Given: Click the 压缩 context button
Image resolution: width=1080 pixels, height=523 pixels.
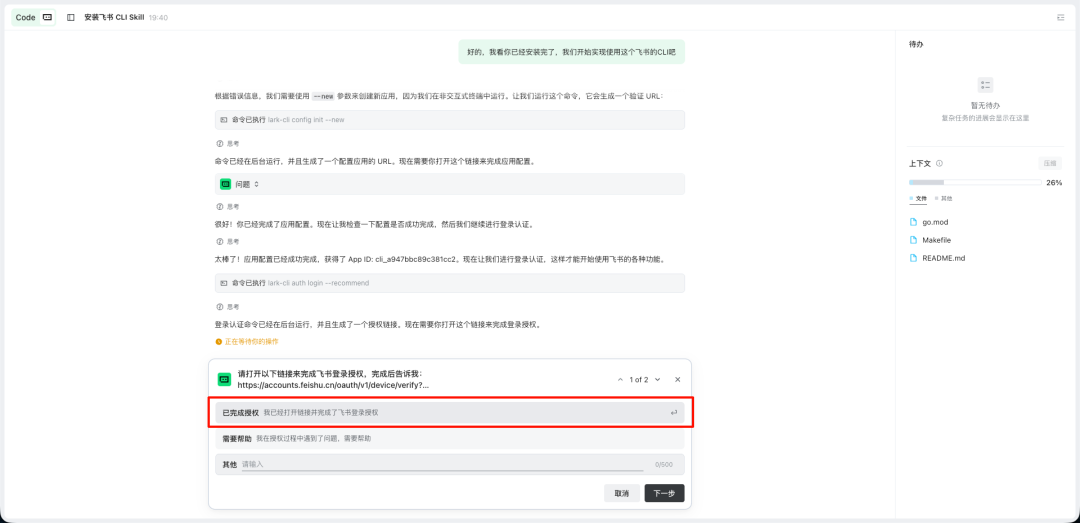Looking at the screenshot, I should click(1050, 164).
